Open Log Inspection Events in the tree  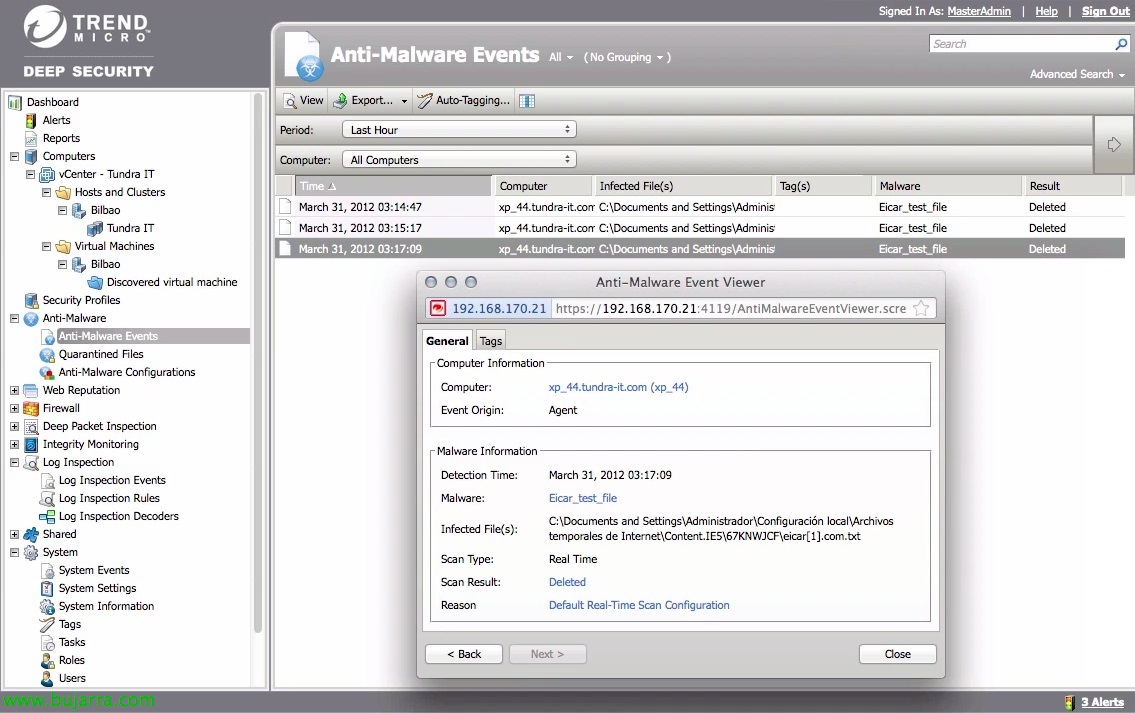pos(112,481)
